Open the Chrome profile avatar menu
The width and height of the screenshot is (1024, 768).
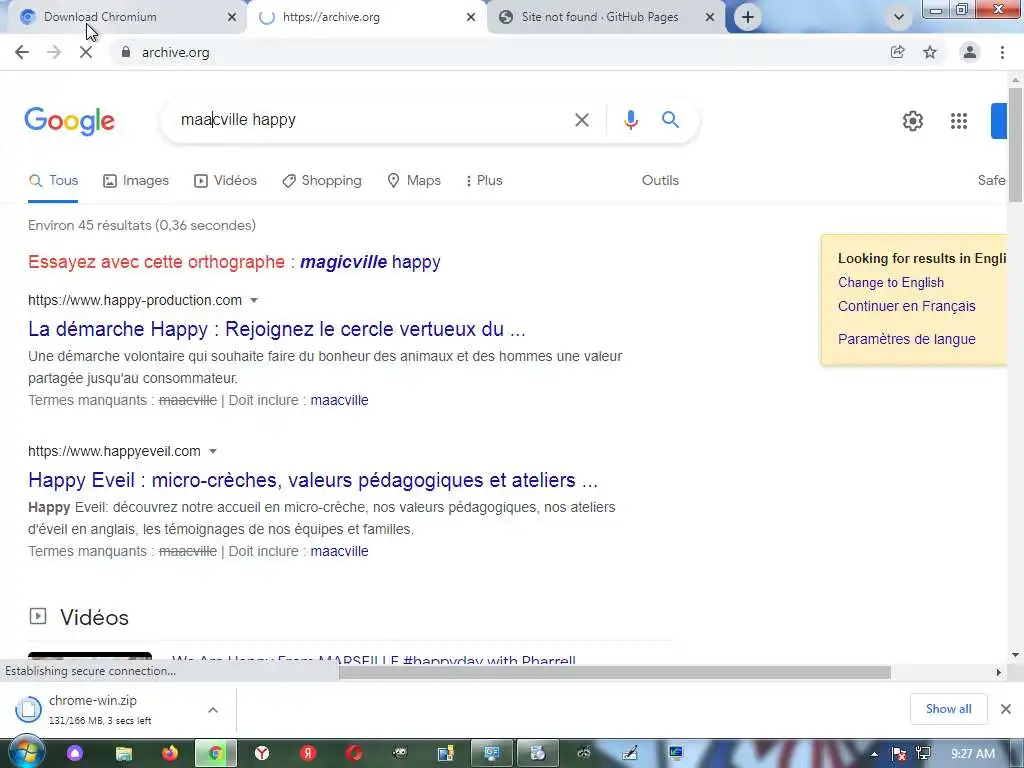pos(970,52)
